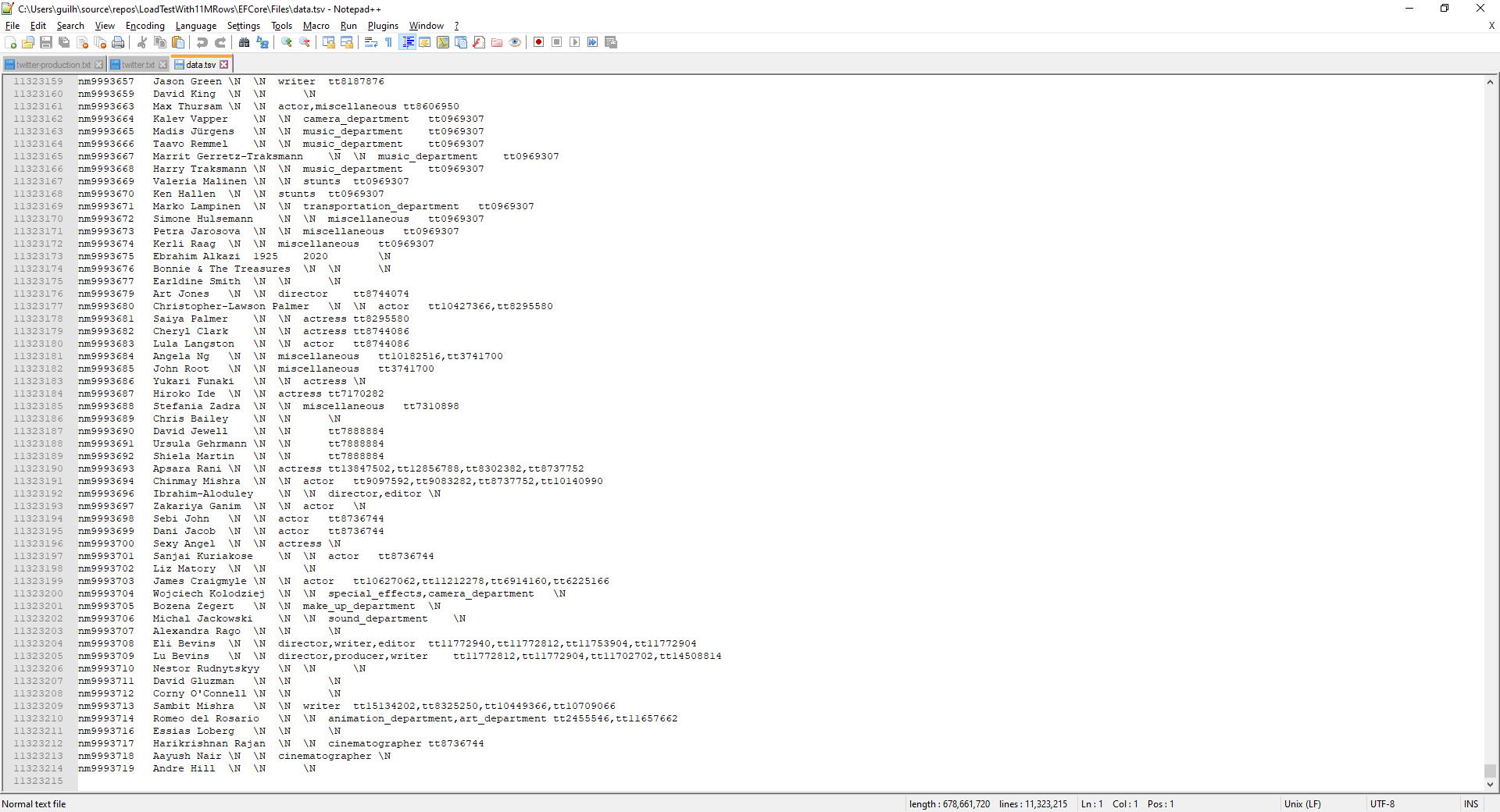Open the Macro menu

click(x=316, y=26)
